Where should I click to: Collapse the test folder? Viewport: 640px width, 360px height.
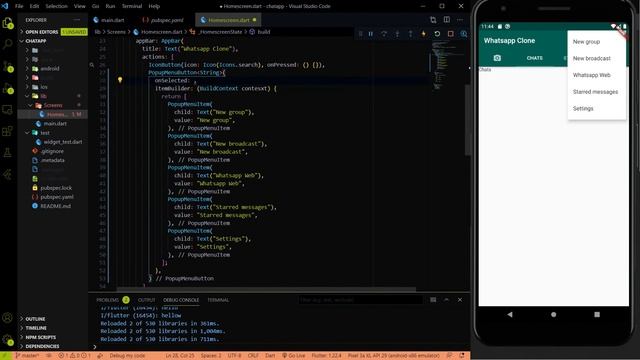pyautogui.click(x=44, y=133)
